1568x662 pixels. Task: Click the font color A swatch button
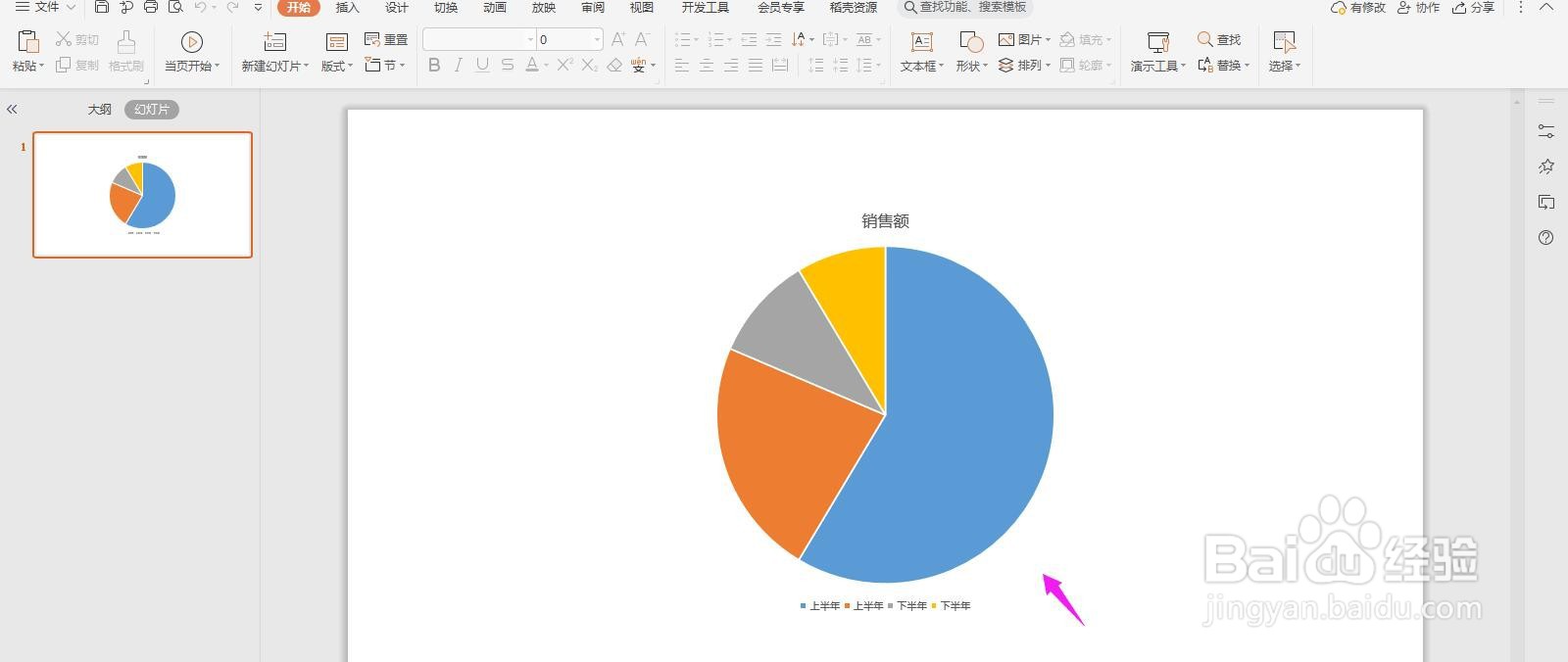click(x=531, y=65)
